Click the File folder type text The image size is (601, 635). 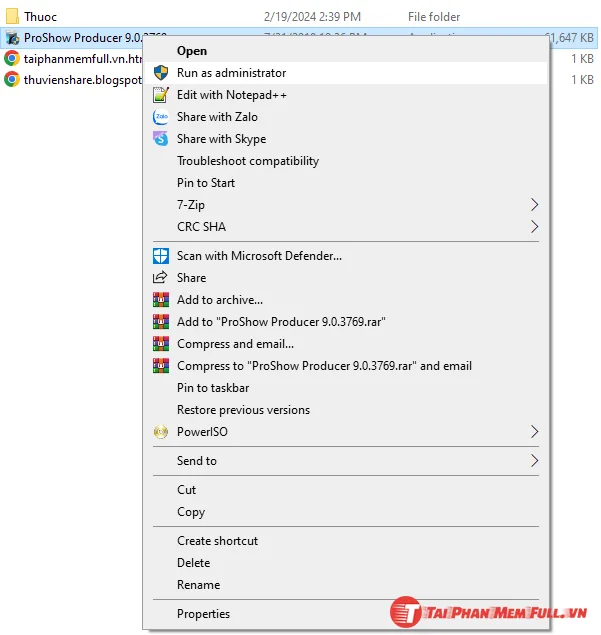tap(434, 17)
